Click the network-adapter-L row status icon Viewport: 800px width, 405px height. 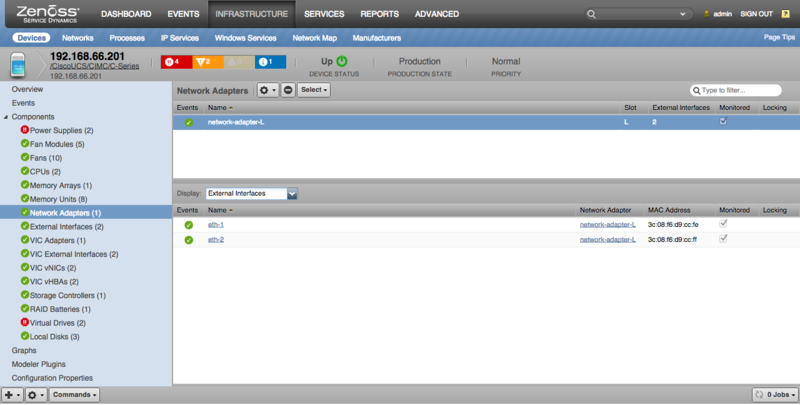pyautogui.click(x=189, y=122)
